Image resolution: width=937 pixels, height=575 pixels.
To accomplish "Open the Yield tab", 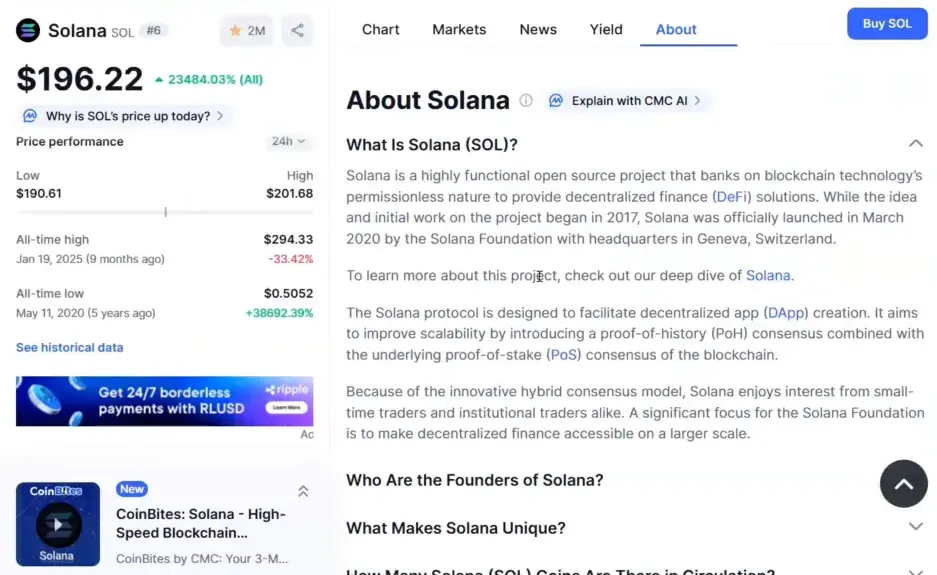I will point(606,29).
